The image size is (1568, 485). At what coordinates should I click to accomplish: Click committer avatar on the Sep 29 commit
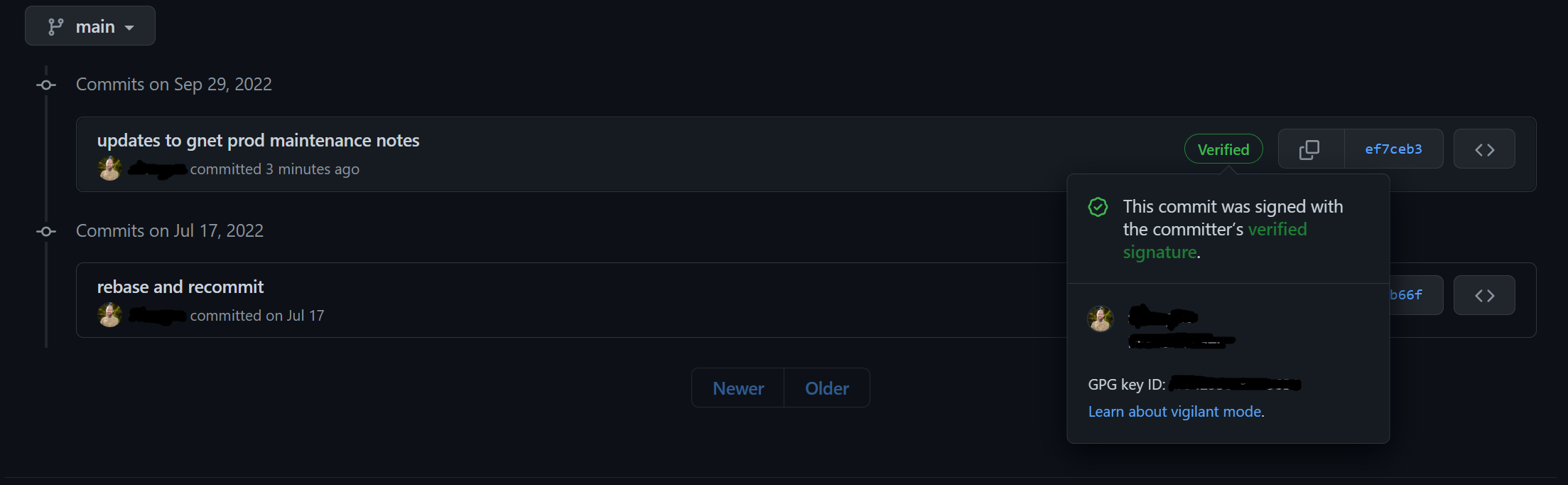pos(109,168)
